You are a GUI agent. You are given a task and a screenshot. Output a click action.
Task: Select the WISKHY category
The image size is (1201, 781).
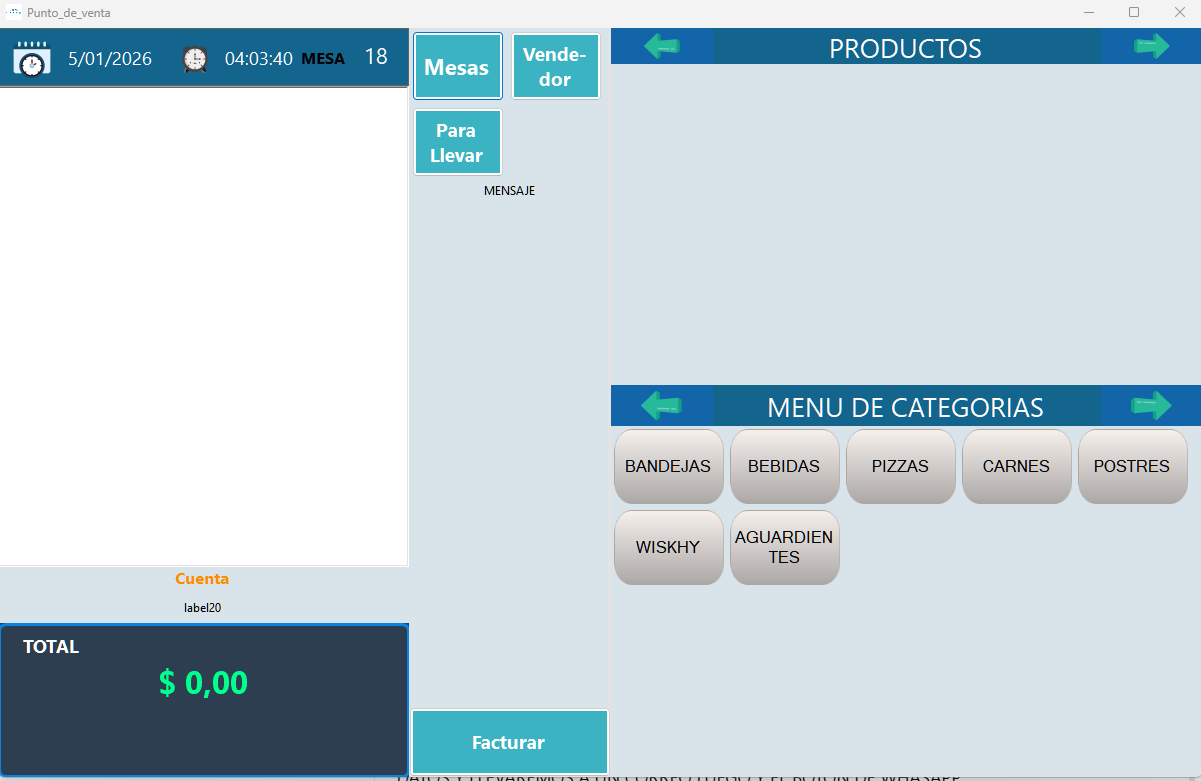pyautogui.click(x=668, y=548)
